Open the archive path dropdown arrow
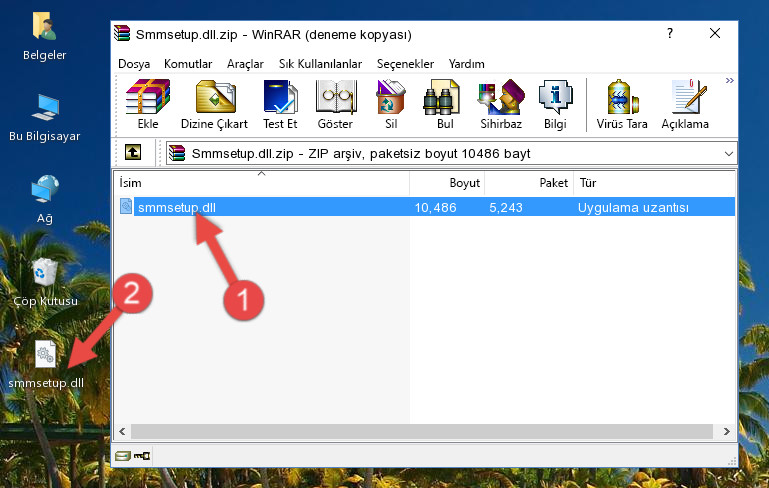The width and height of the screenshot is (769, 488). pos(728,154)
